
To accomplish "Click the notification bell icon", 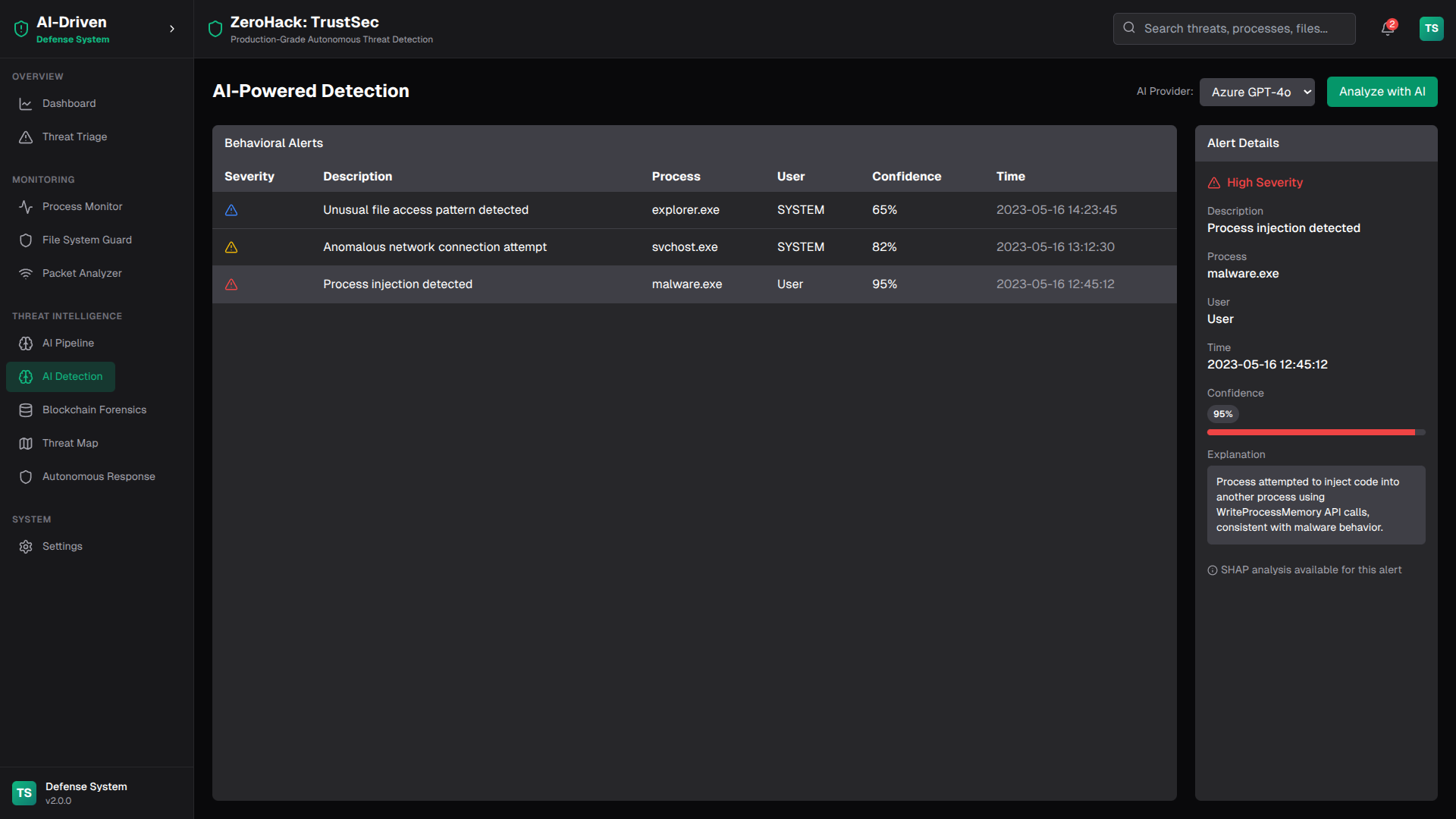I will click(1387, 29).
